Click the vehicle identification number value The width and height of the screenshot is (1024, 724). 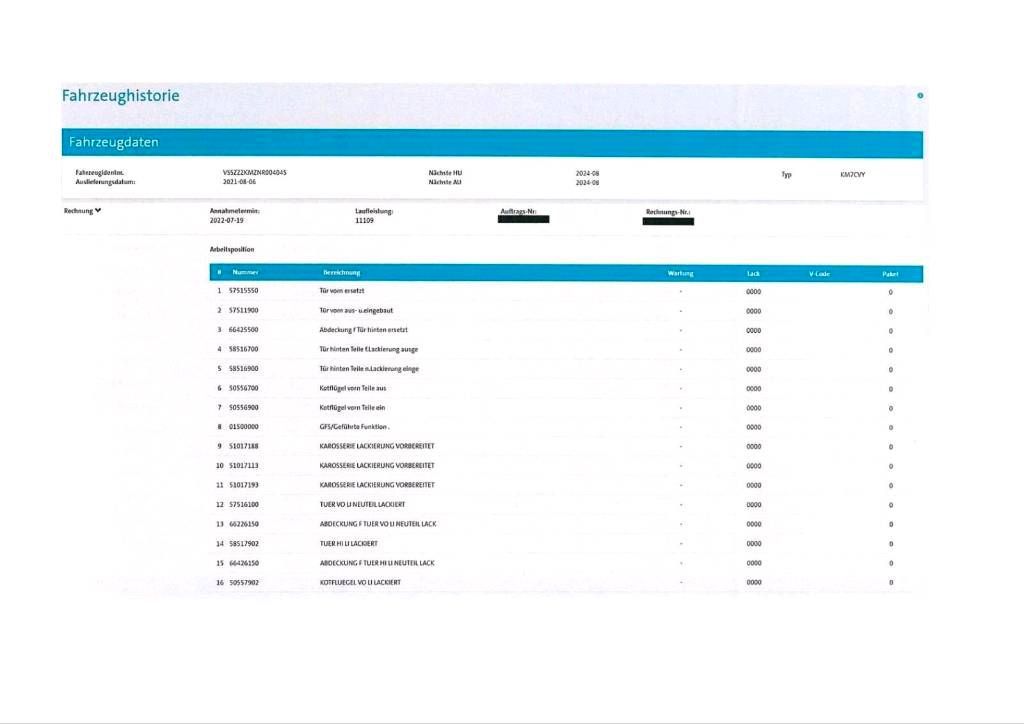[x=255, y=172]
